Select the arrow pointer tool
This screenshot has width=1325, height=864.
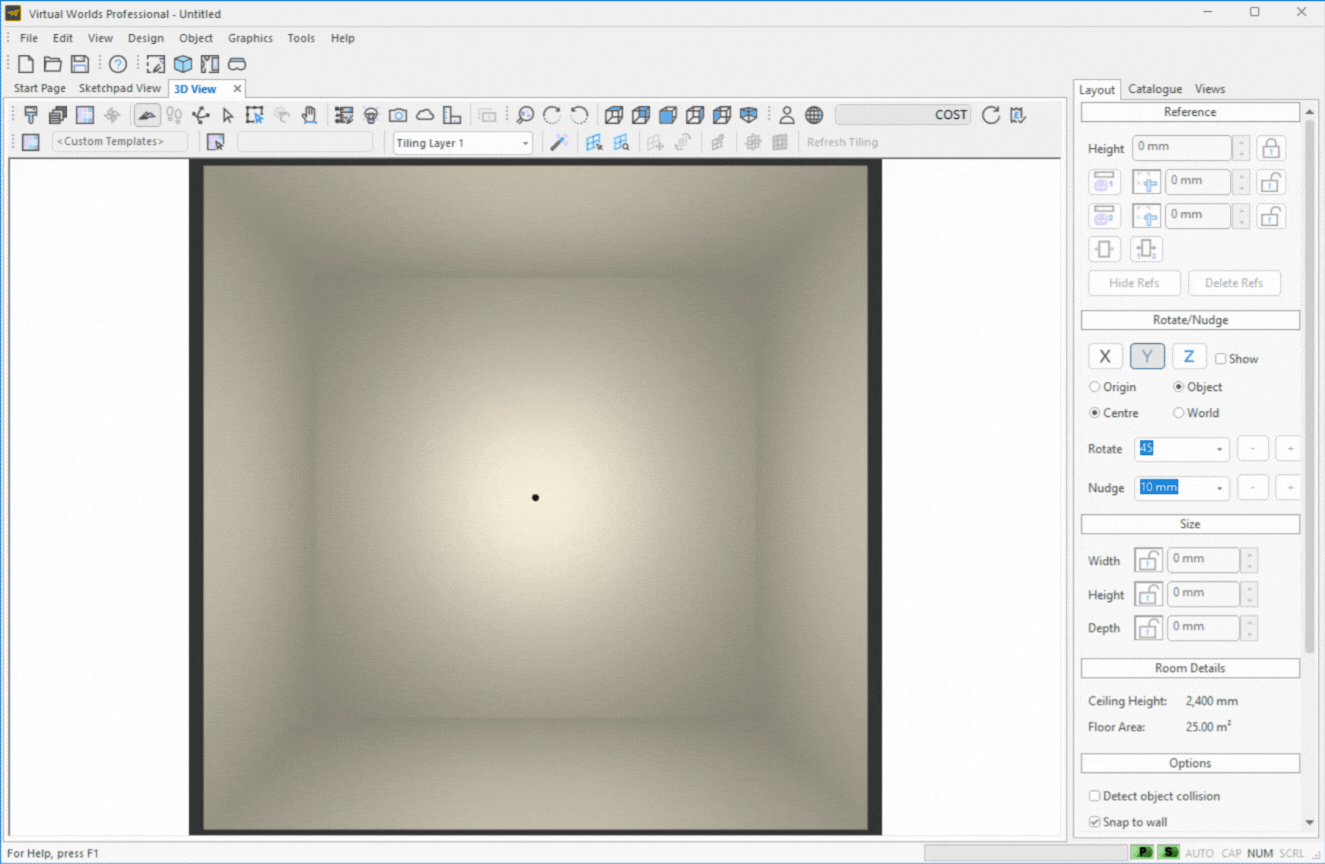228,115
